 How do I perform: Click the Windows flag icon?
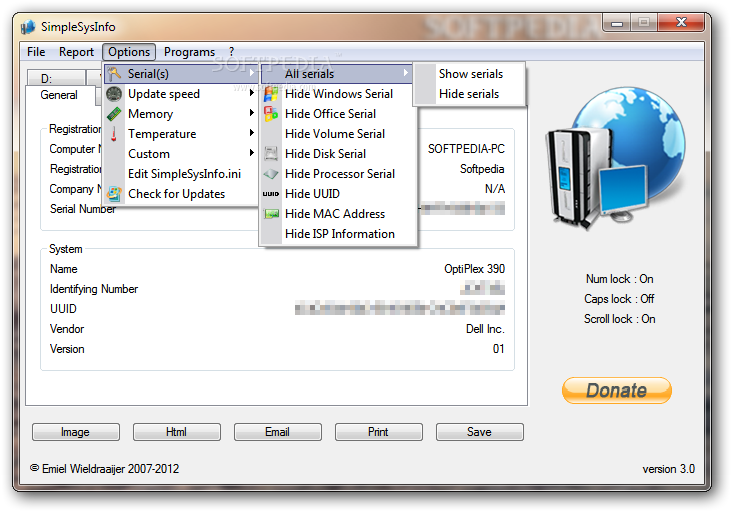click(271, 94)
